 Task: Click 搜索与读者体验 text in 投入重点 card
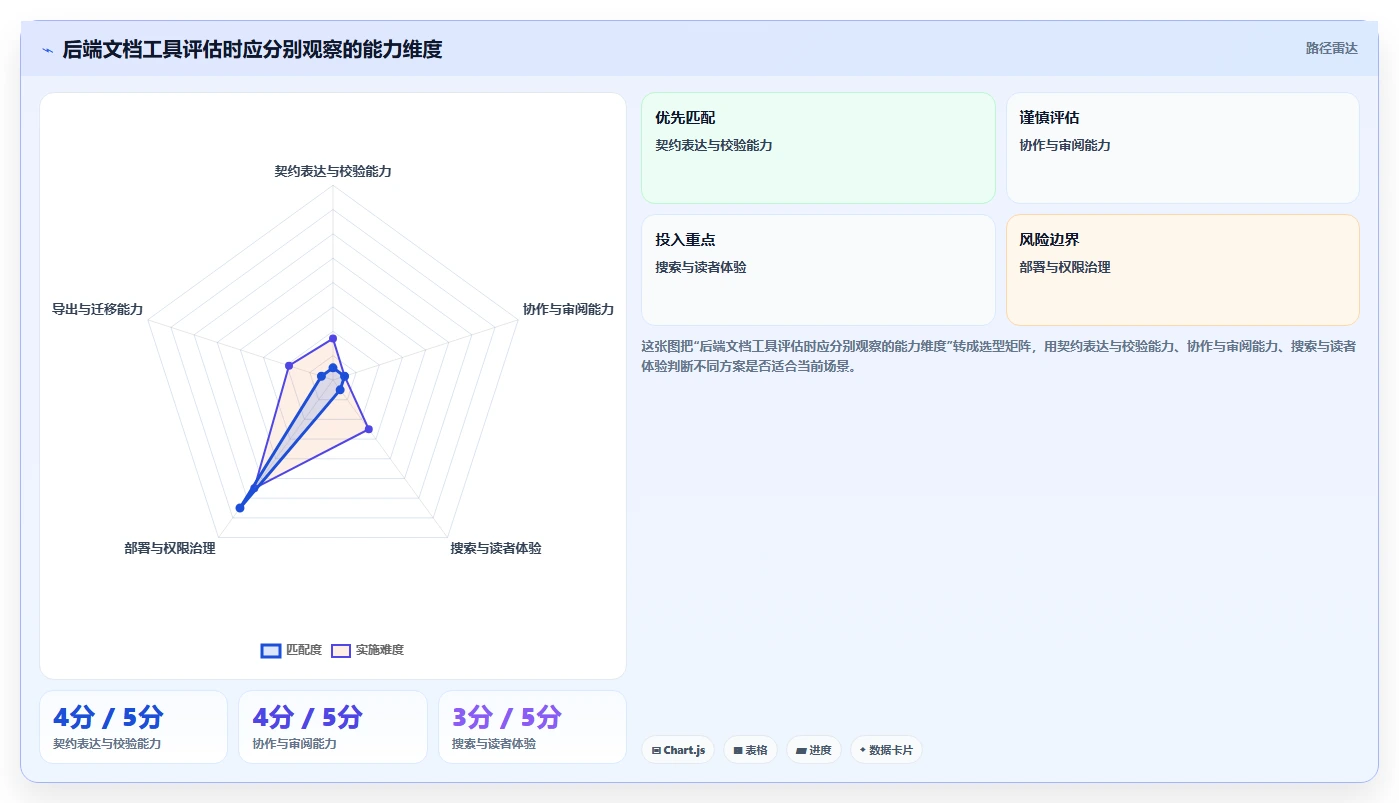(701, 267)
